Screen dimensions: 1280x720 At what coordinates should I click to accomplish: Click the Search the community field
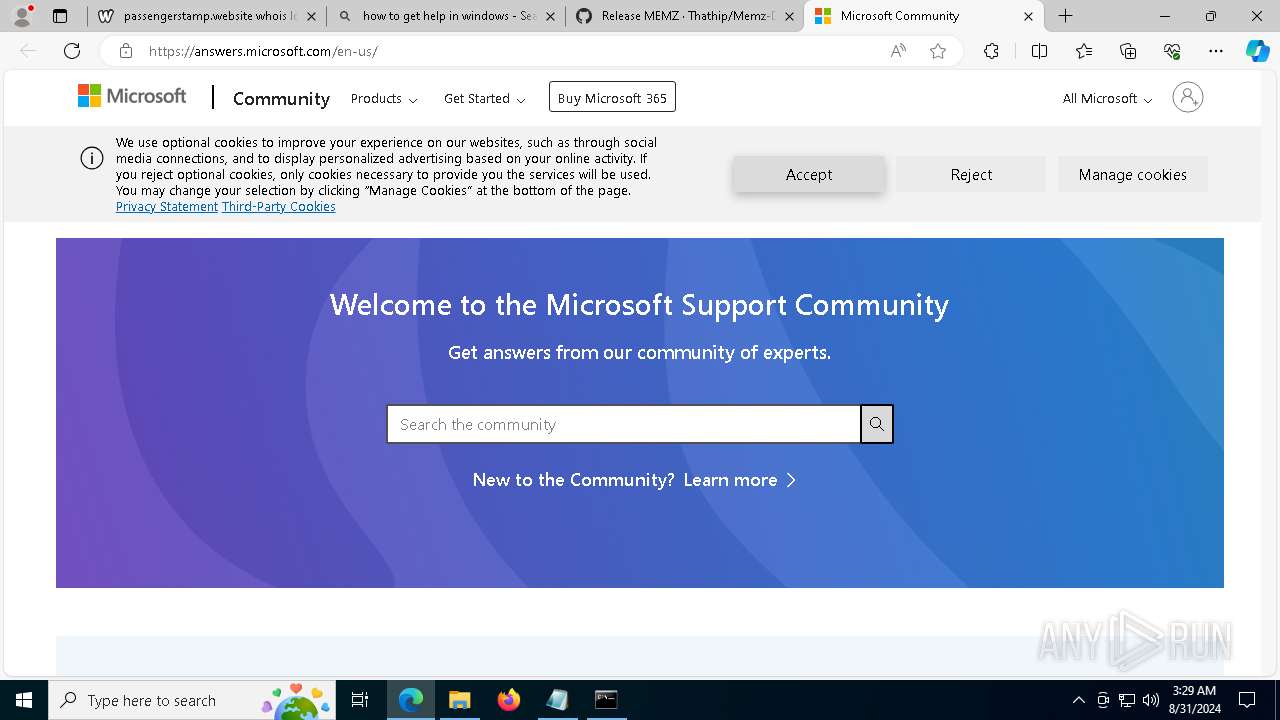point(624,424)
